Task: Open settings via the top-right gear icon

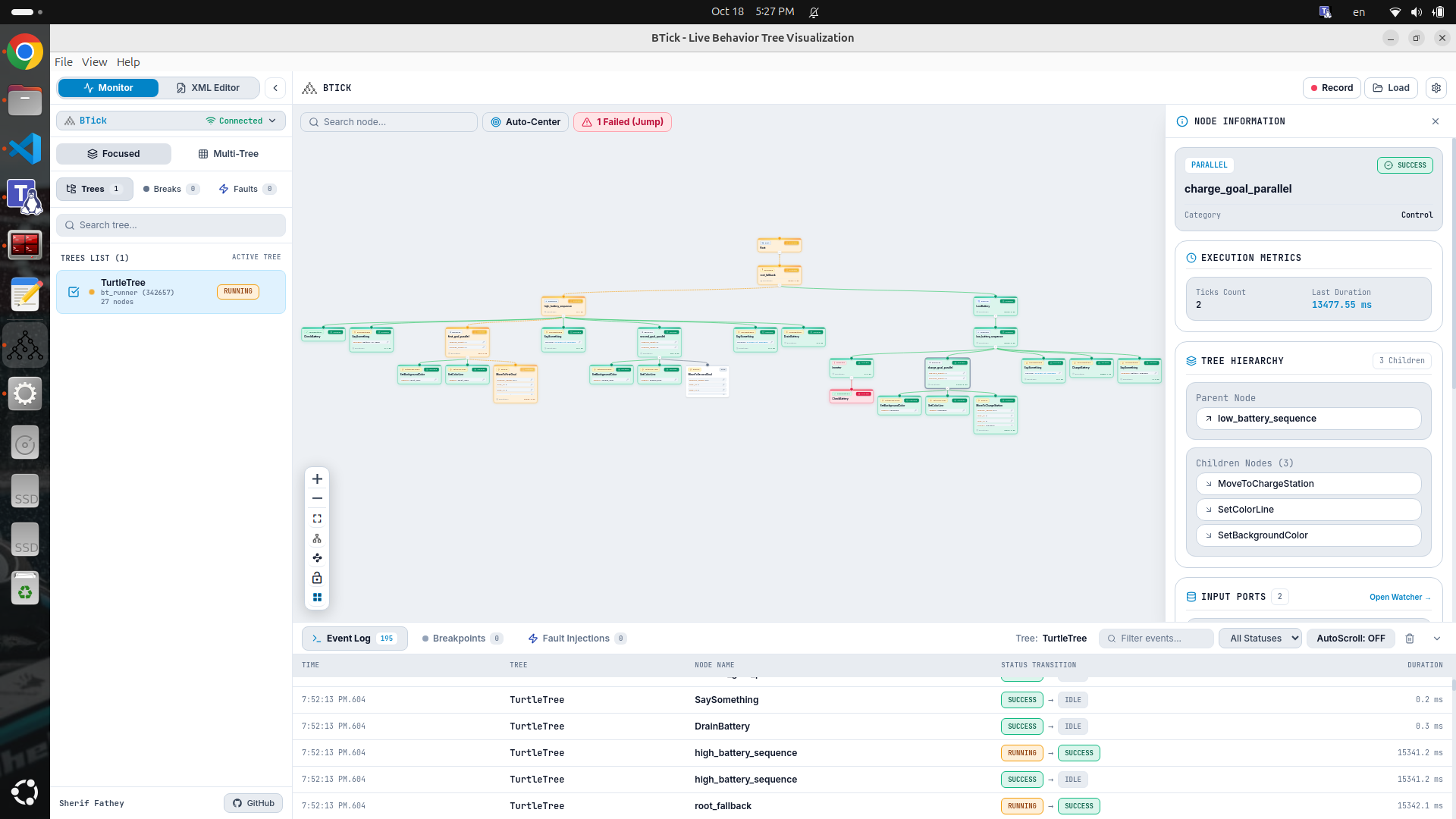Action: coord(1436,88)
